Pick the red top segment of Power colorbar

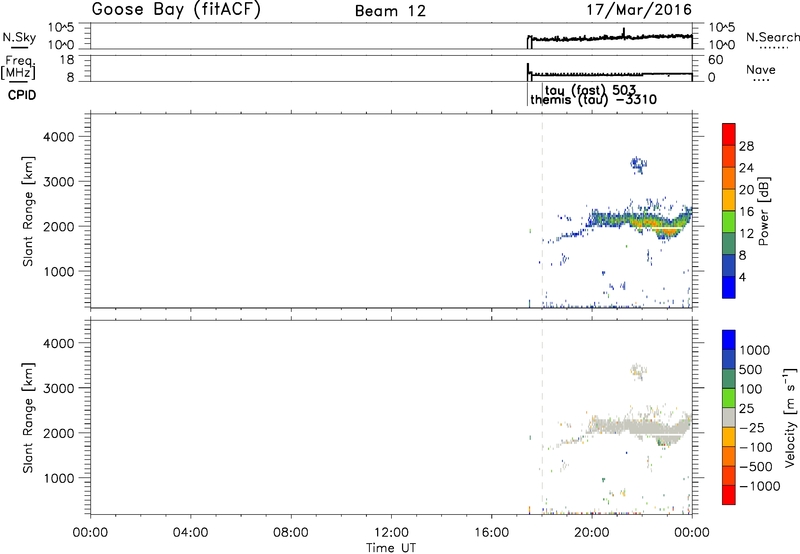click(729, 134)
